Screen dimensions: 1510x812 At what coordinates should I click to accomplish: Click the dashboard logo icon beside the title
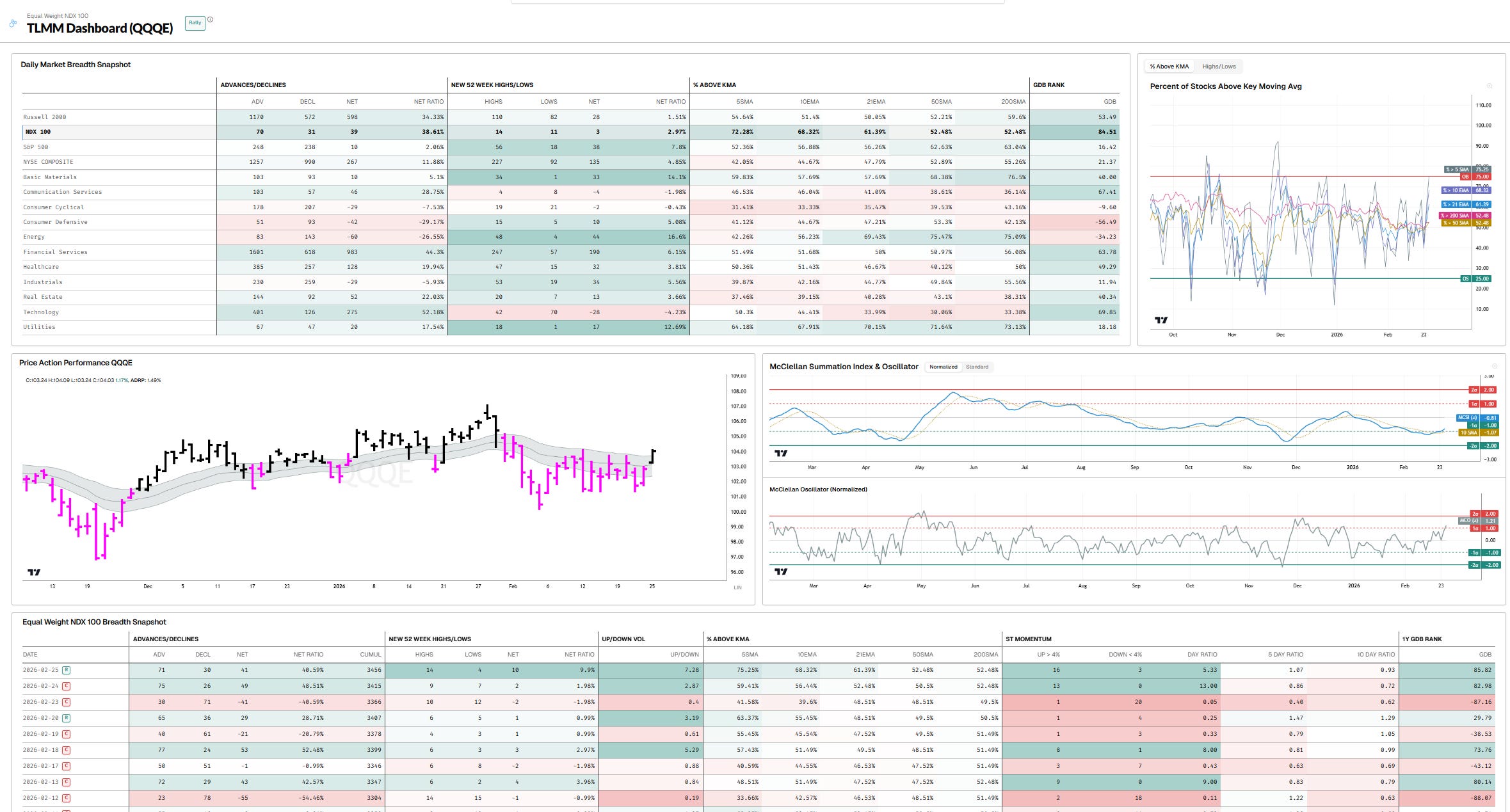[x=13, y=24]
